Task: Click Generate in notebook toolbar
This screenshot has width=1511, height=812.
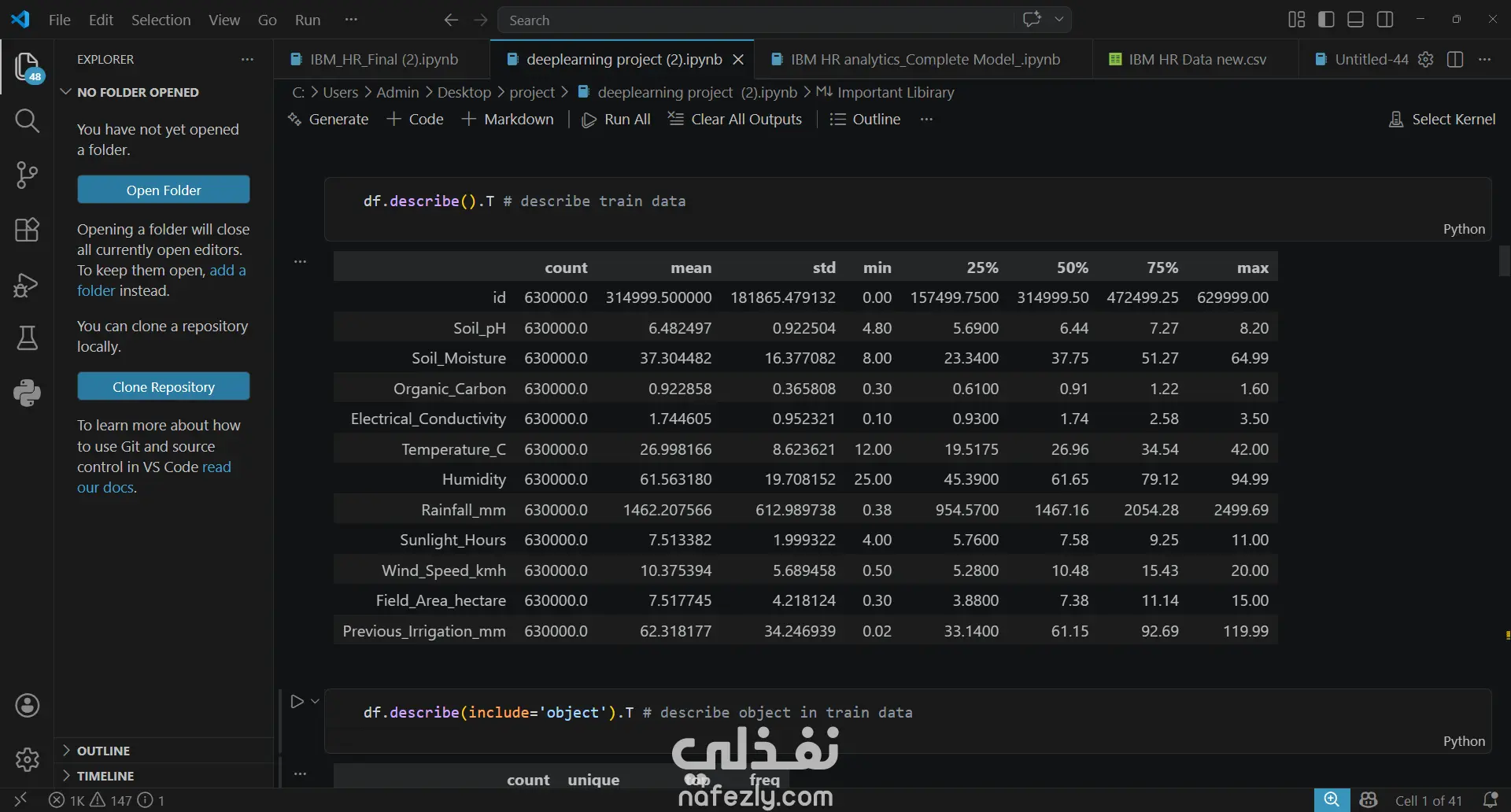Action: coord(329,119)
